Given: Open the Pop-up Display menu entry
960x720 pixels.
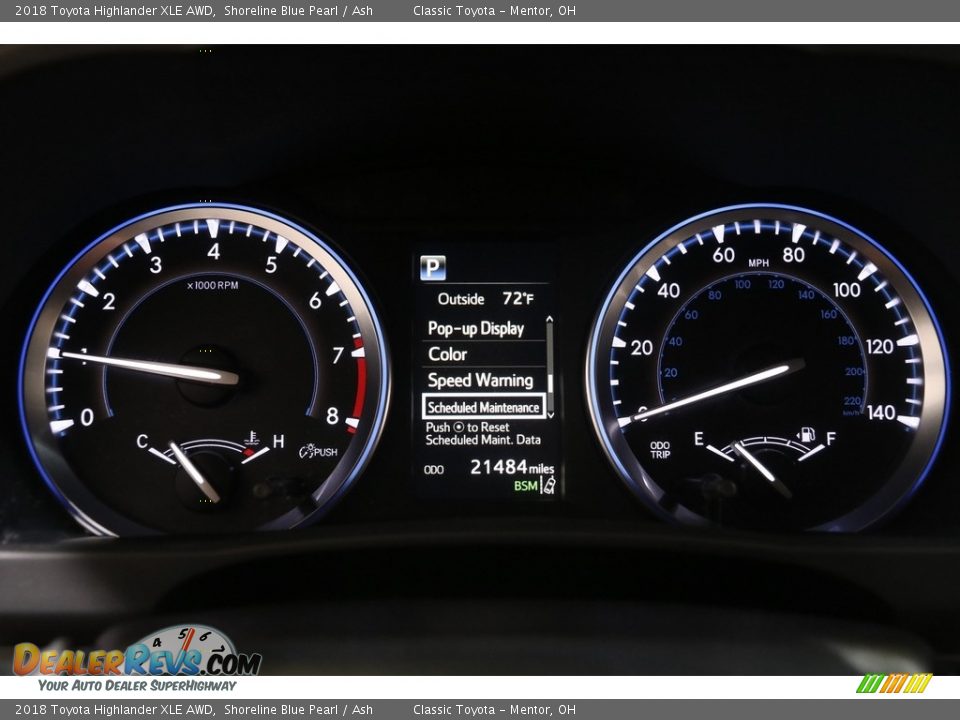Looking at the screenshot, I should (x=476, y=328).
